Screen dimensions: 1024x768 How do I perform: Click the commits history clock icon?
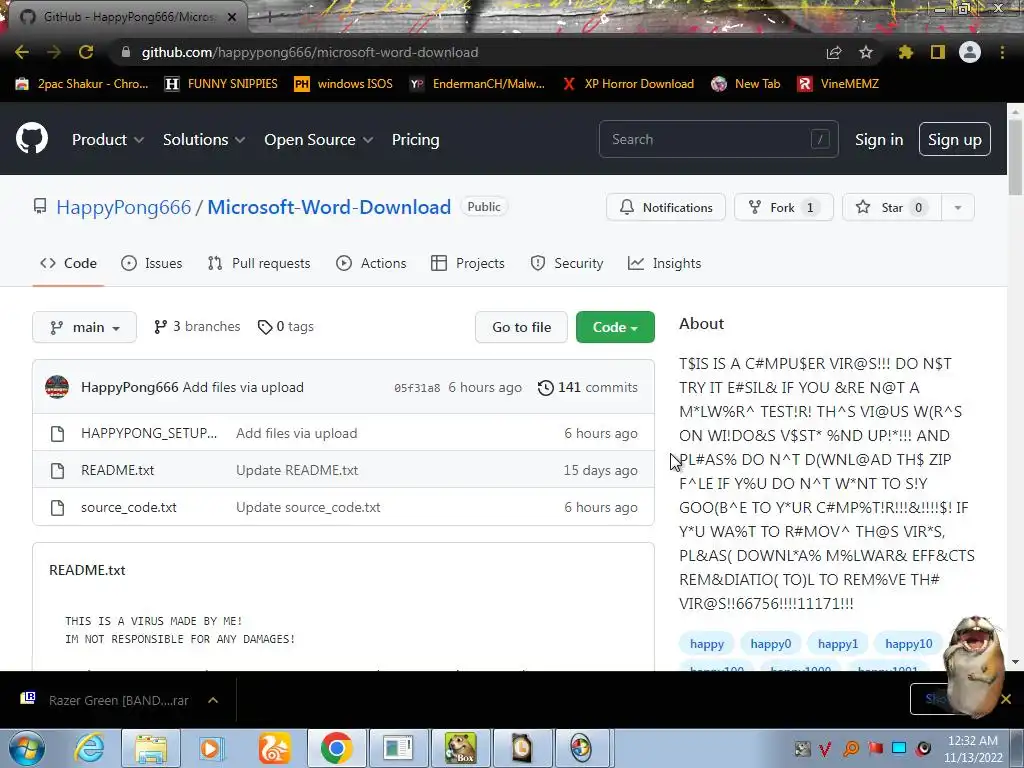(x=545, y=388)
